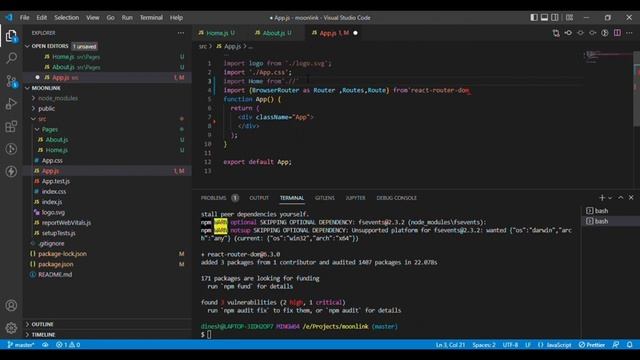
Task: Open the Explorer view in activity bar
Action: (11, 36)
